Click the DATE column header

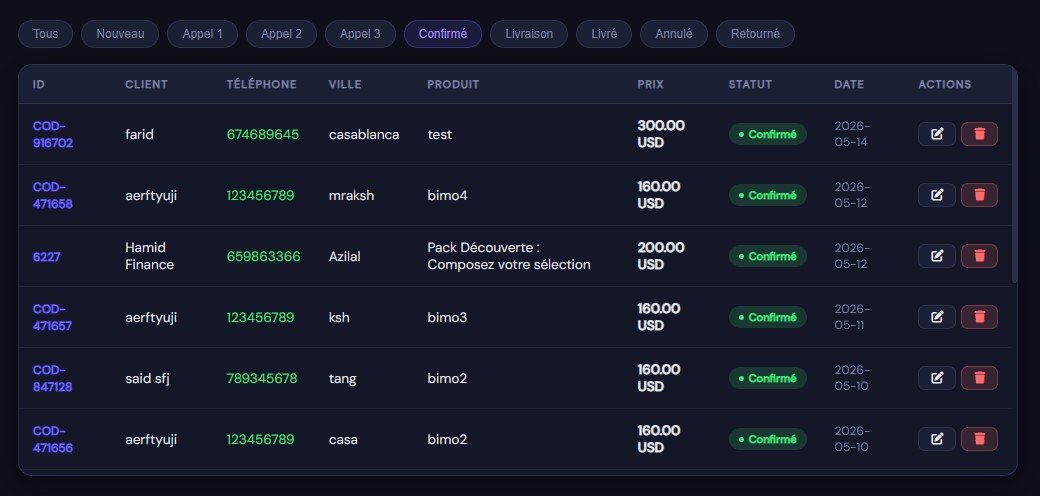click(849, 84)
